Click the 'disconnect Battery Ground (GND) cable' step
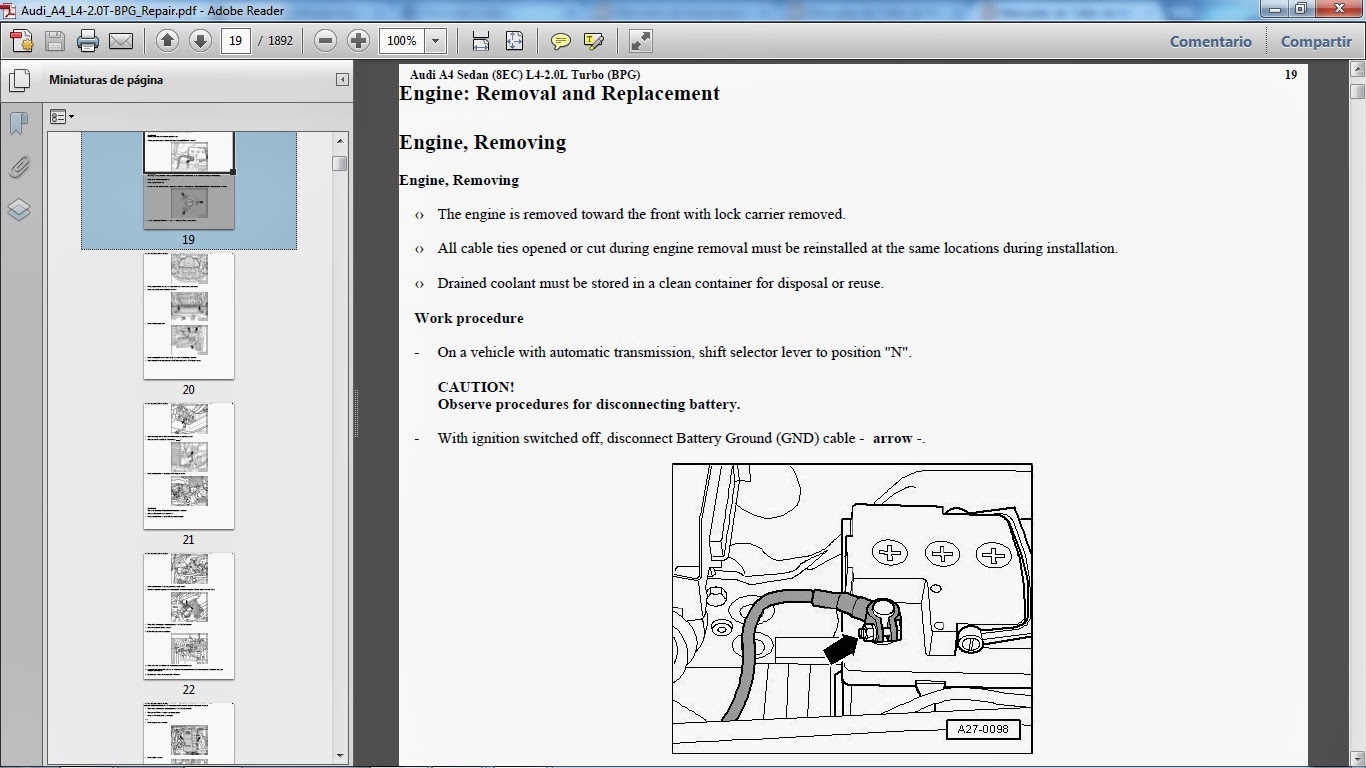The width and height of the screenshot is (1366, 768). pos(681,439)
